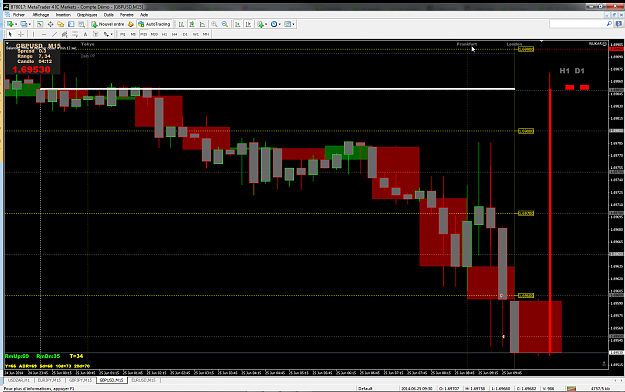Select the equidistant channel tool
Image resolution: width=625 pixels, height=392 pixels.
click(x=65, y=34)
